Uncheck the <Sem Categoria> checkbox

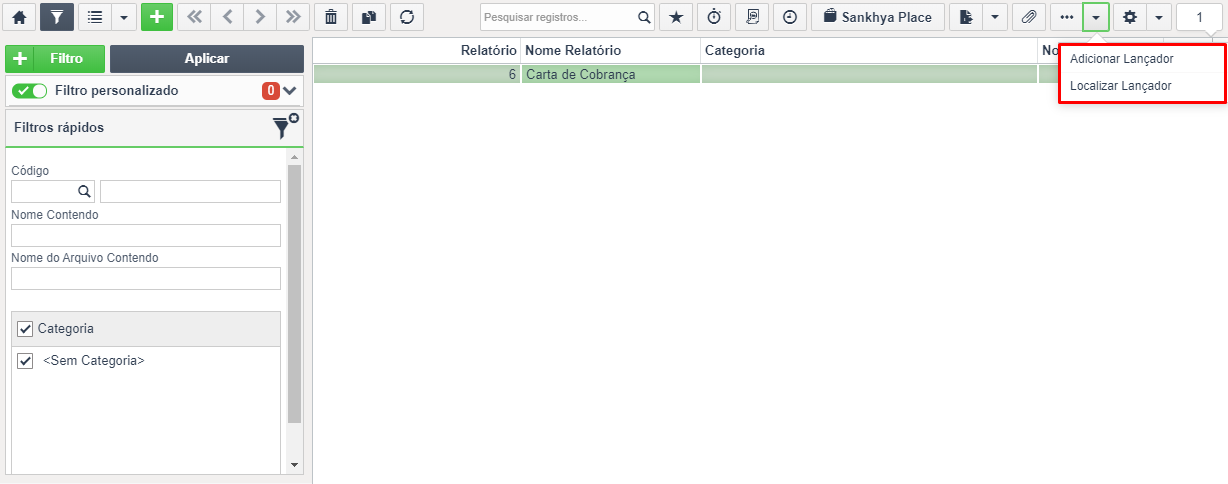tap(25, 361)
